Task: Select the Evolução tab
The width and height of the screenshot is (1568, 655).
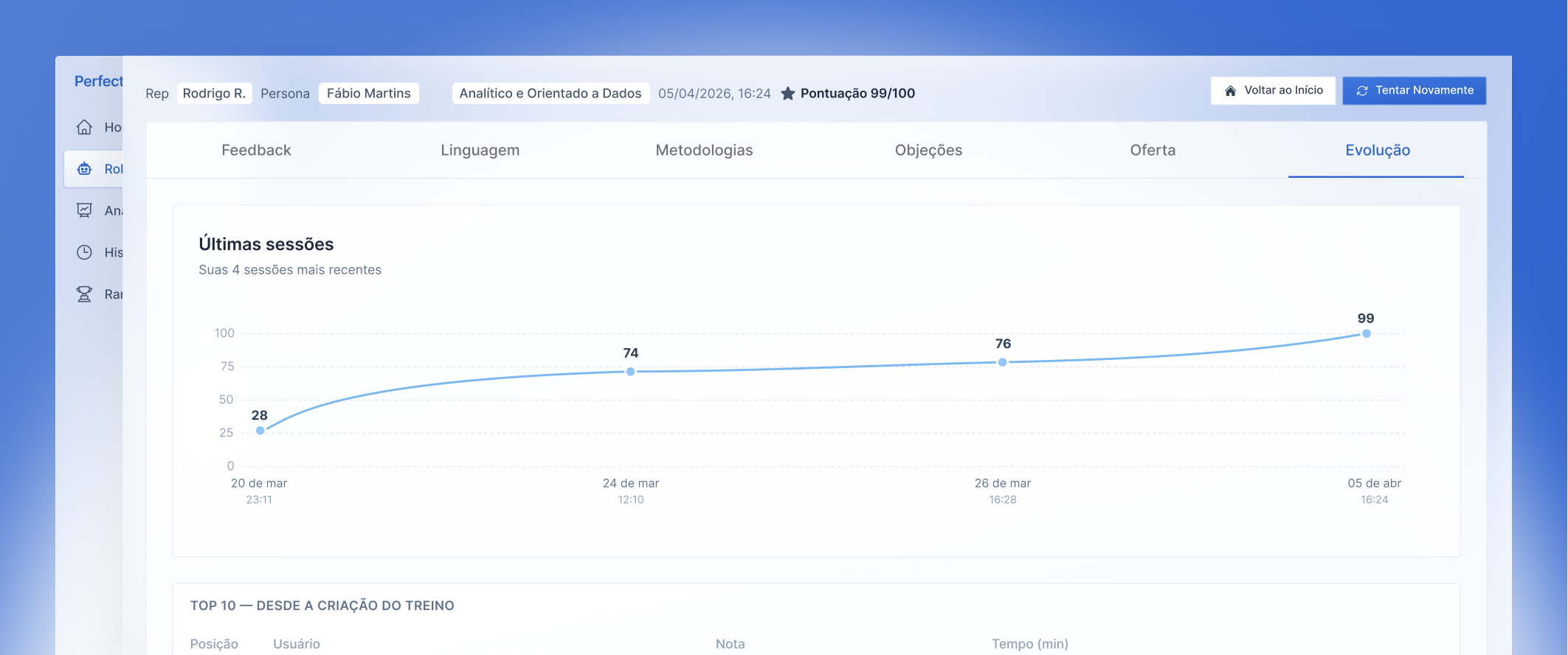Action: click(x=1377, y=150)
